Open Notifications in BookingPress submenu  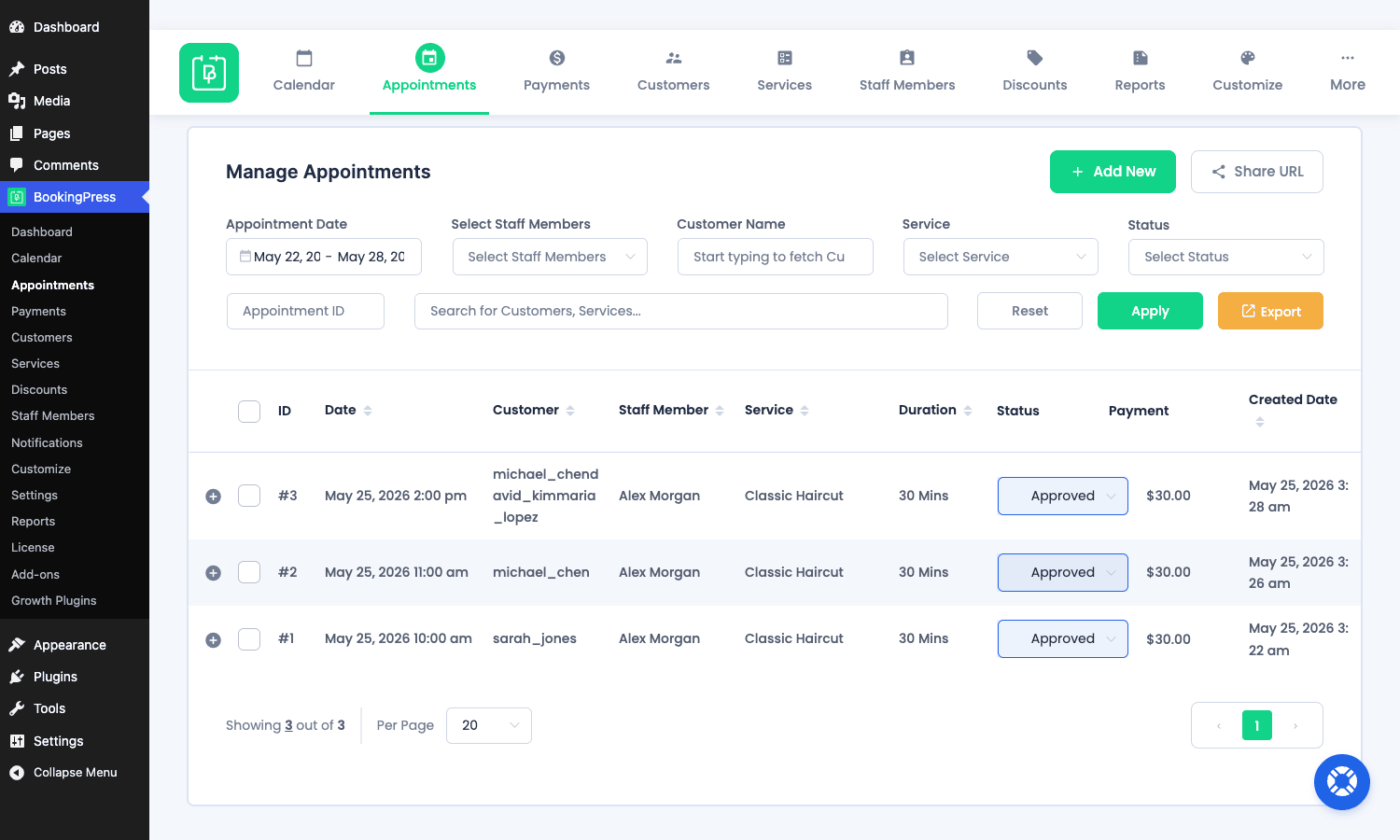[x=47, y=442]
